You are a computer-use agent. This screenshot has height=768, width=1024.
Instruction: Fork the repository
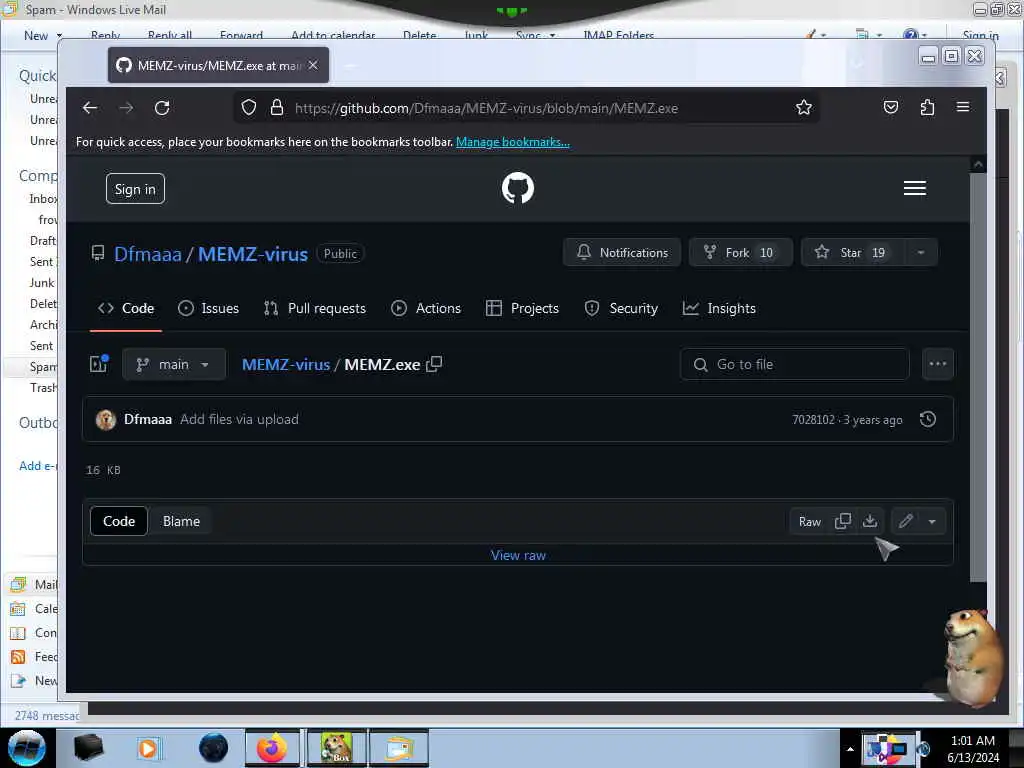(x=741, y=253)
